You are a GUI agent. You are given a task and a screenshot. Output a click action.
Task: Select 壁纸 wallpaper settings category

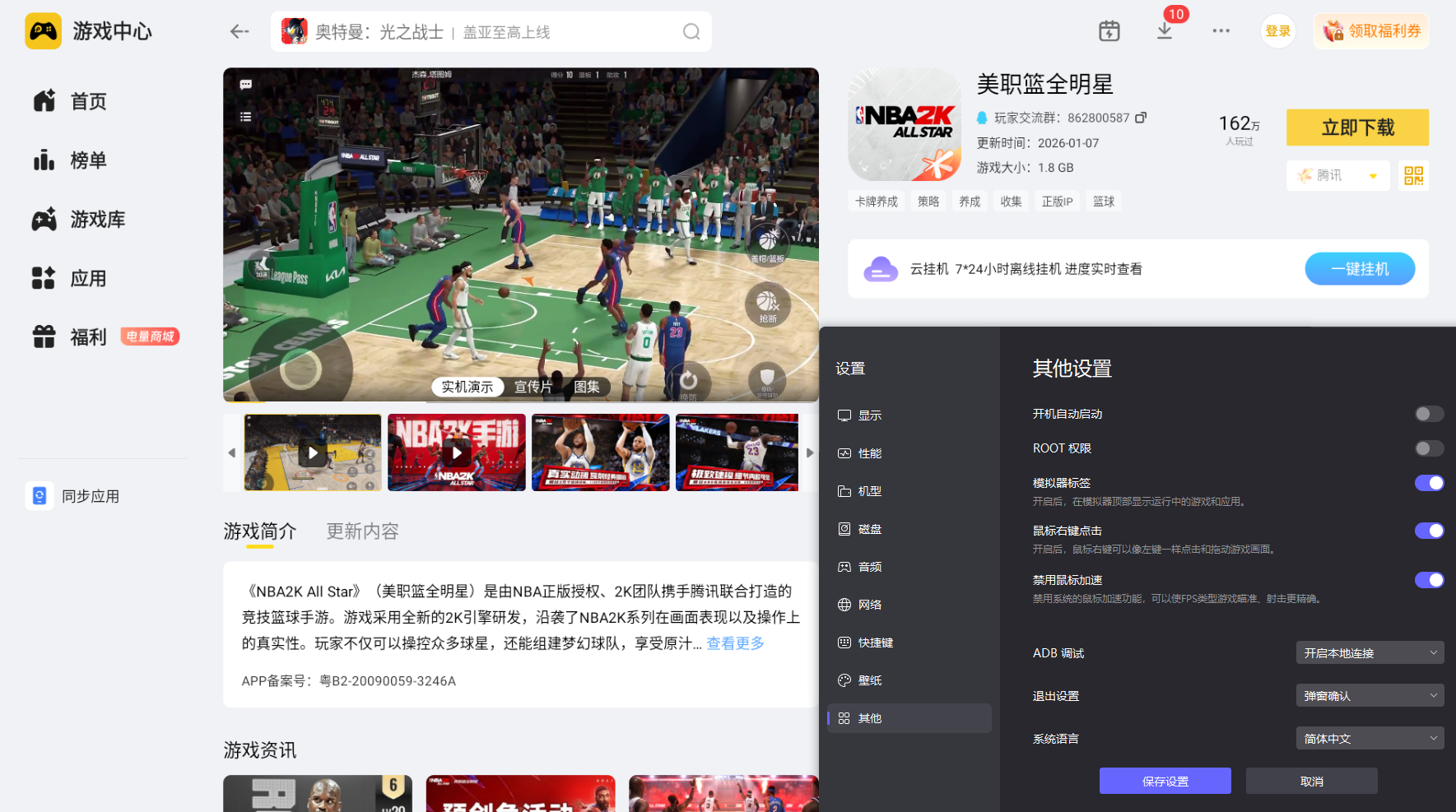pyautogui.click(x=909, y=680)
